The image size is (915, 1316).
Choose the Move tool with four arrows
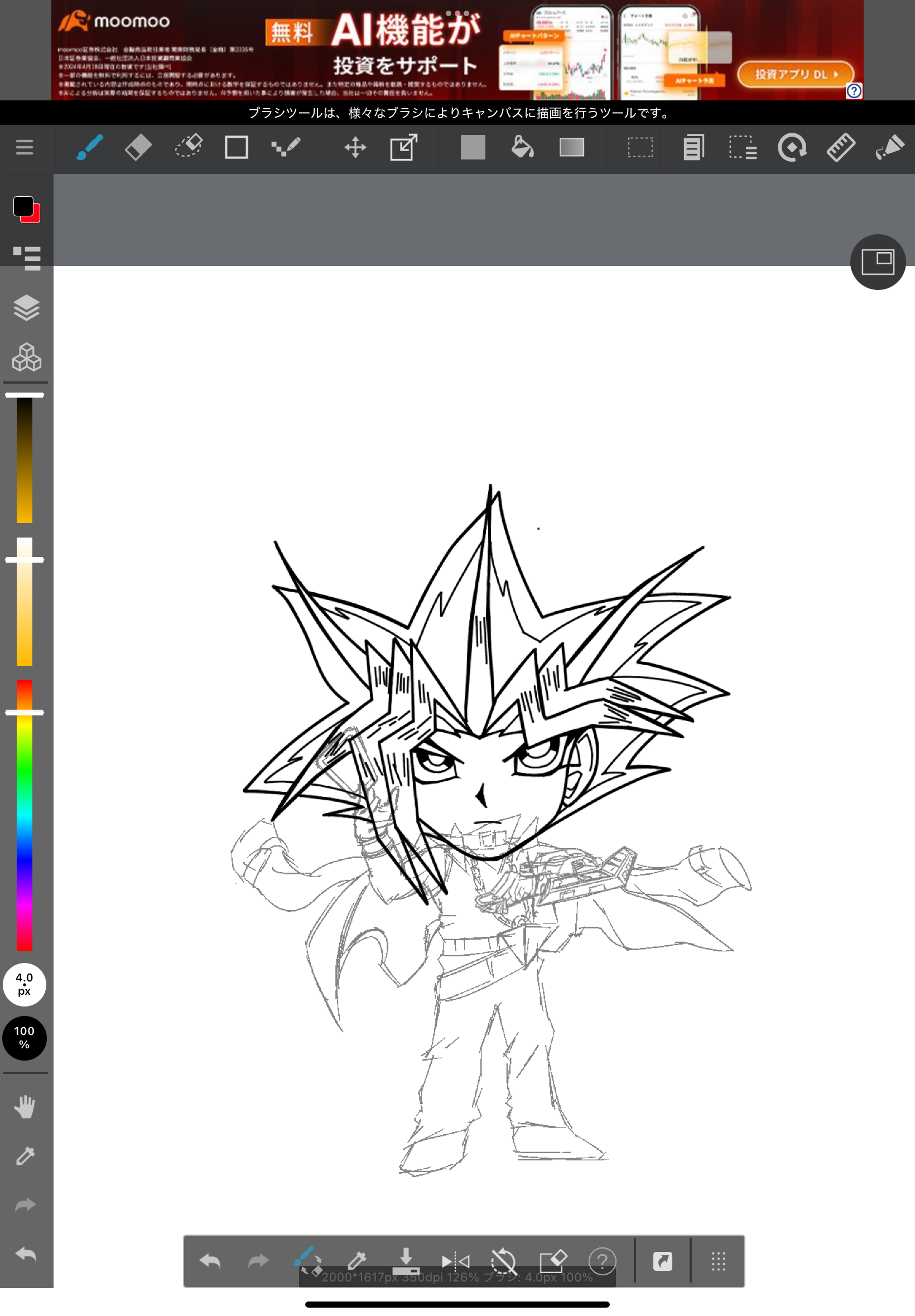pyautogui.click(x=355, y=147)
